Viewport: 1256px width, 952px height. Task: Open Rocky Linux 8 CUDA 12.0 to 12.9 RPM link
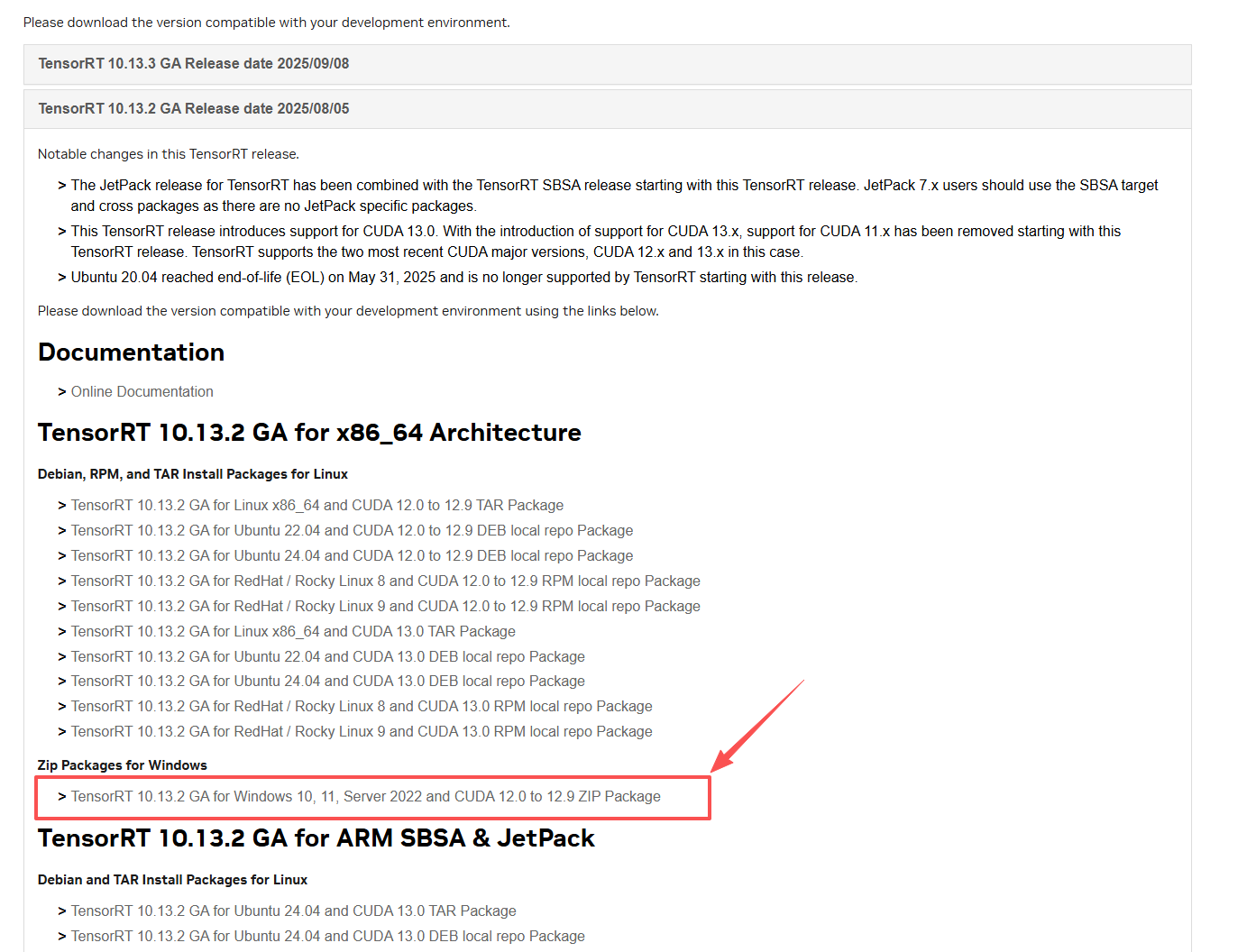click(385, 581)
